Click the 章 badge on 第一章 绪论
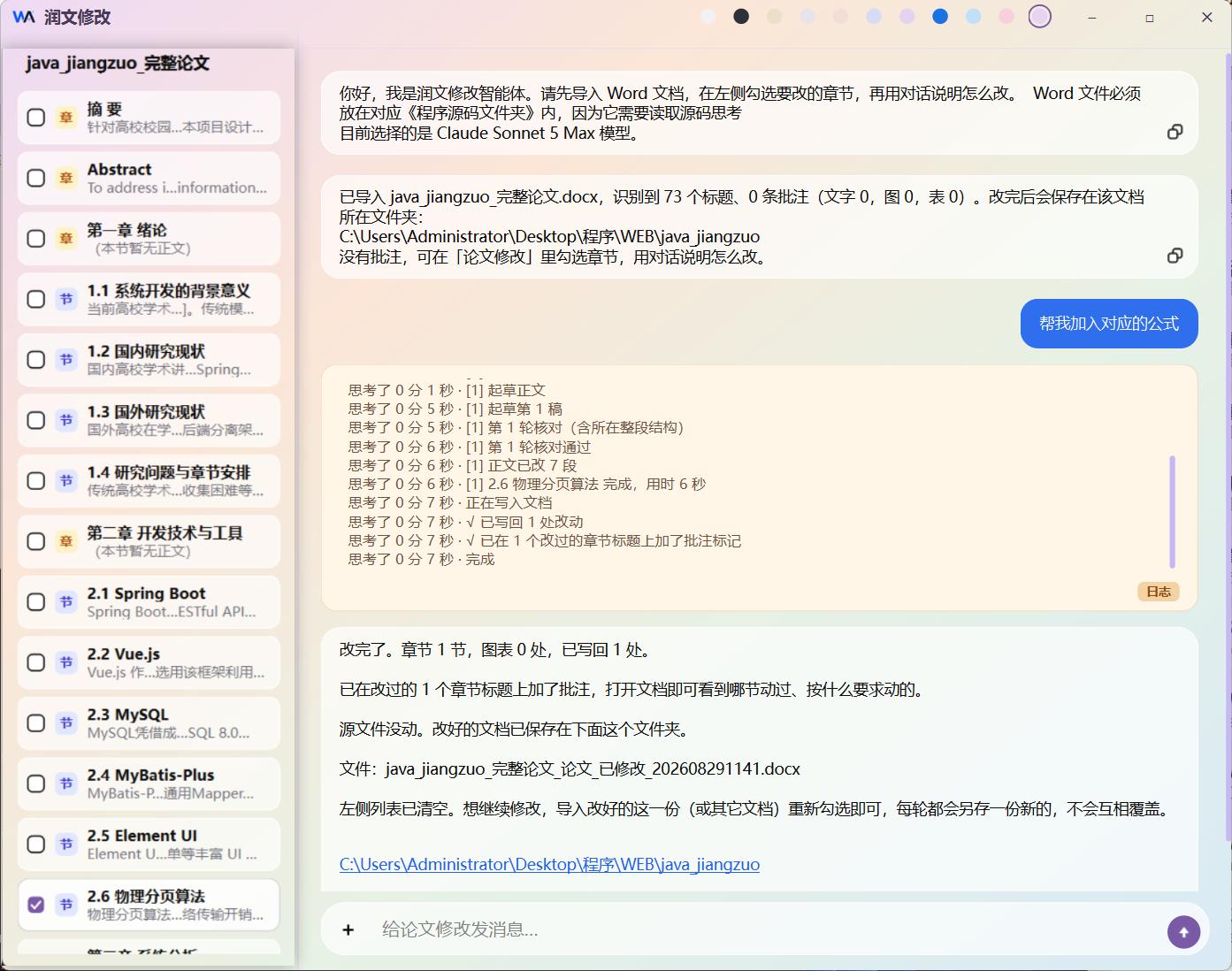 [66, 238]
